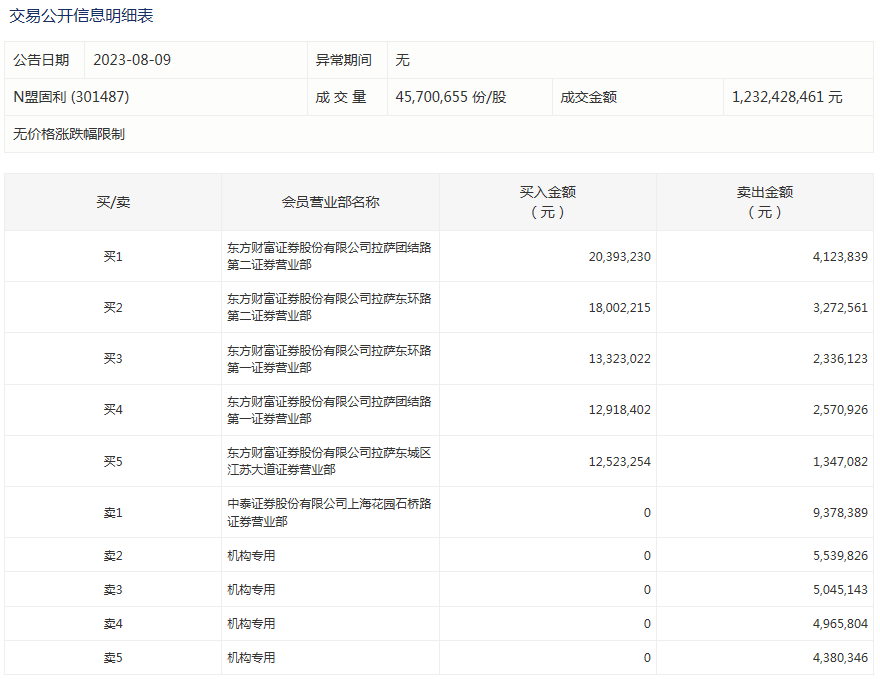Click the 成交金额 label
The image size is (880, 679).
(589, 97)
